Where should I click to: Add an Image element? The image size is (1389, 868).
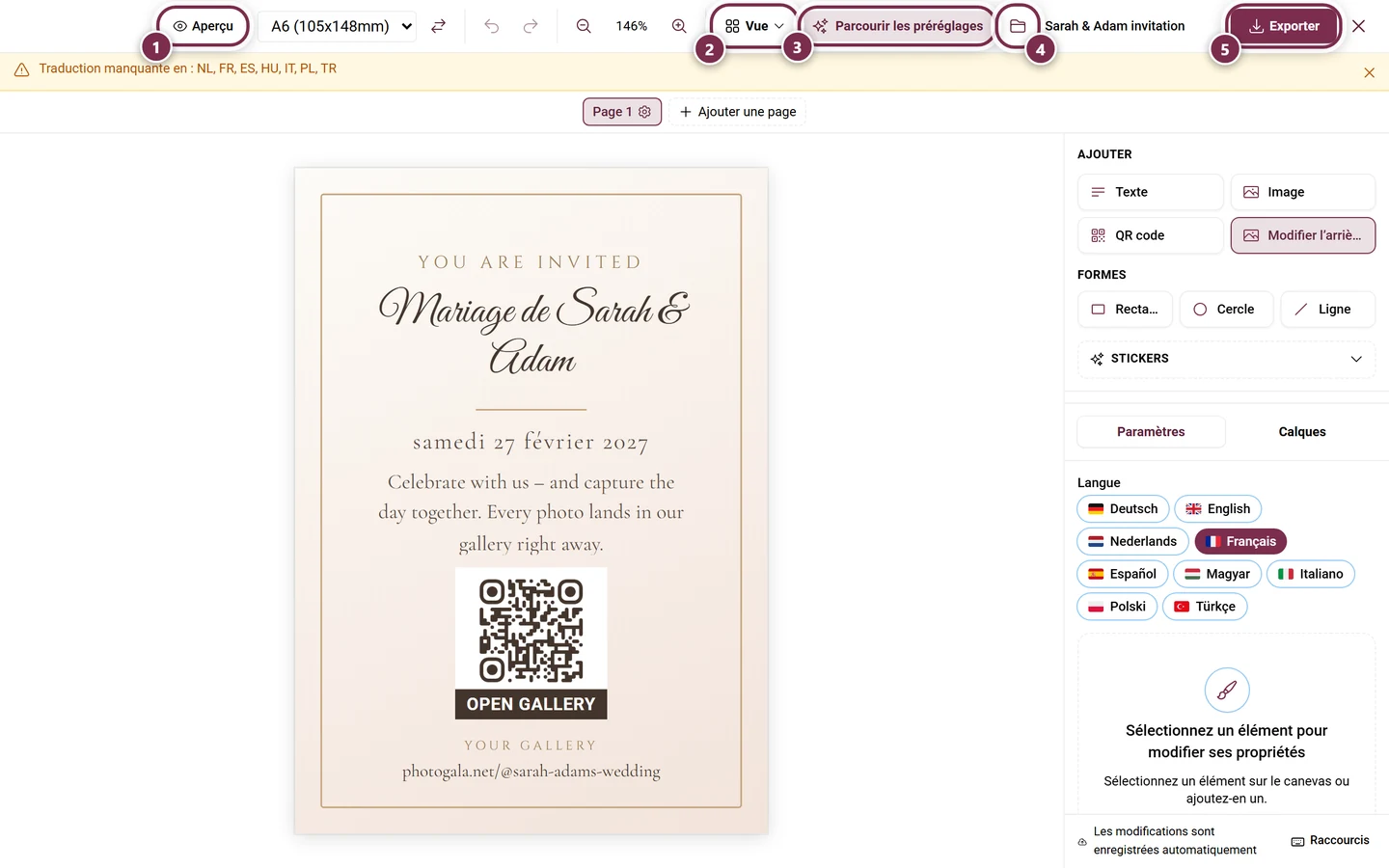click(1302, 192)
